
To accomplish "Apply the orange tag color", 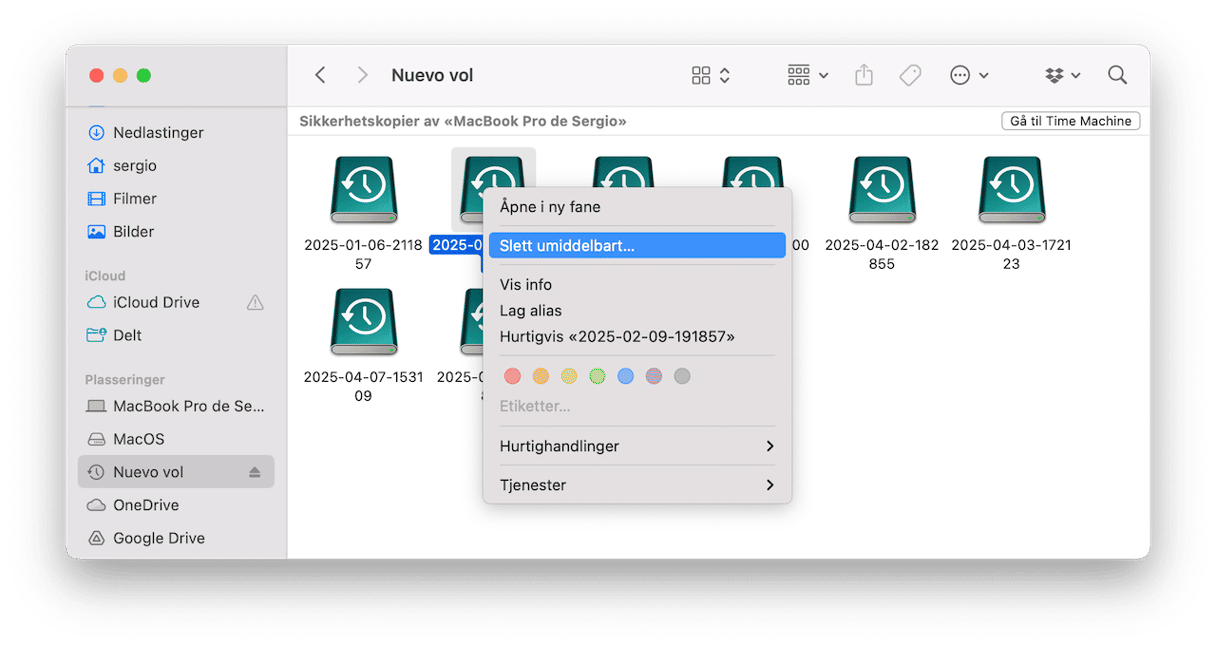I will [541, 376].
